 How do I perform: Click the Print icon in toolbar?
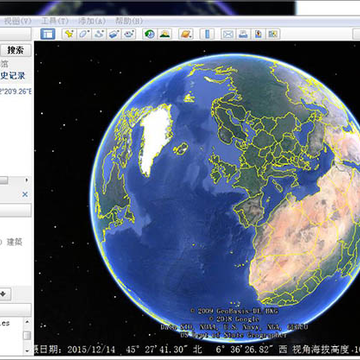(243, 34)
